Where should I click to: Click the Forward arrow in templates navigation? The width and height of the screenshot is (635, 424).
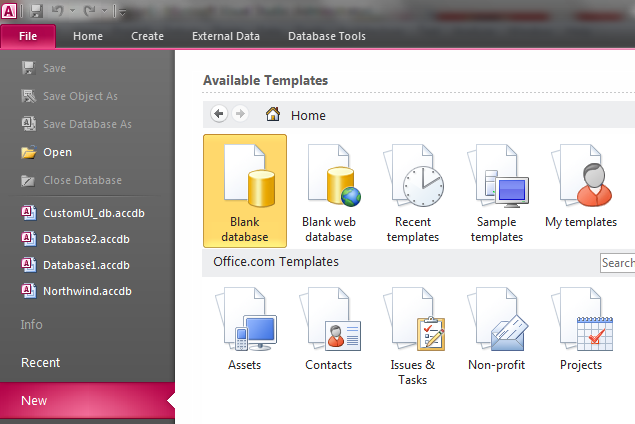coord(240,114)
